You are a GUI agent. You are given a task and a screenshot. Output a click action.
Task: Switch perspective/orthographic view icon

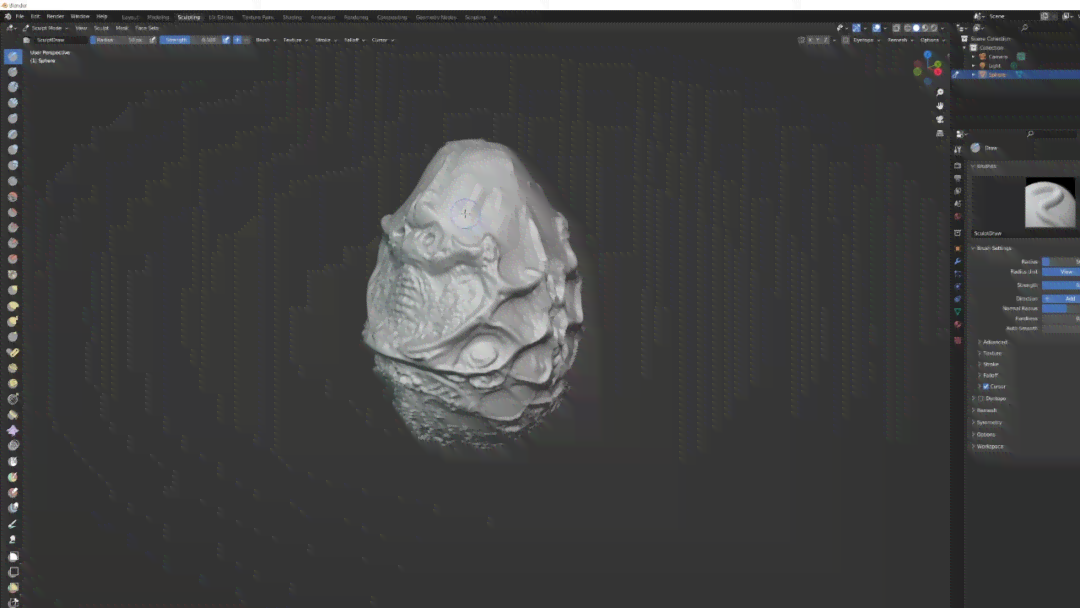939,134
